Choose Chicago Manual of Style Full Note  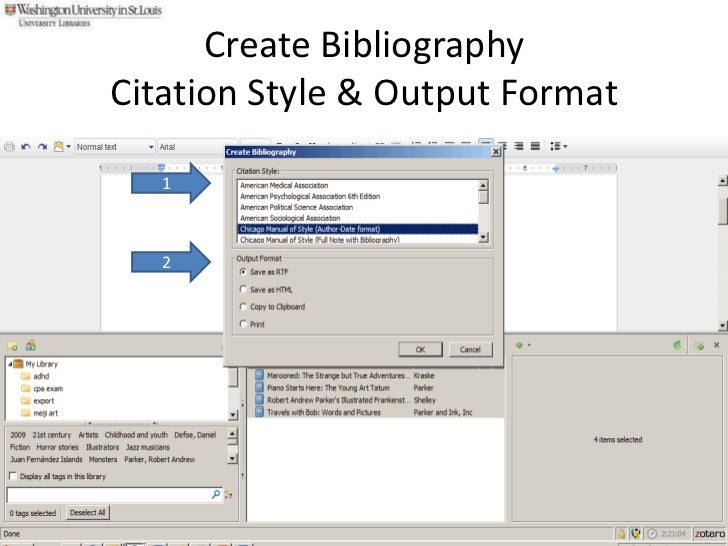click(x=358, y=240)
